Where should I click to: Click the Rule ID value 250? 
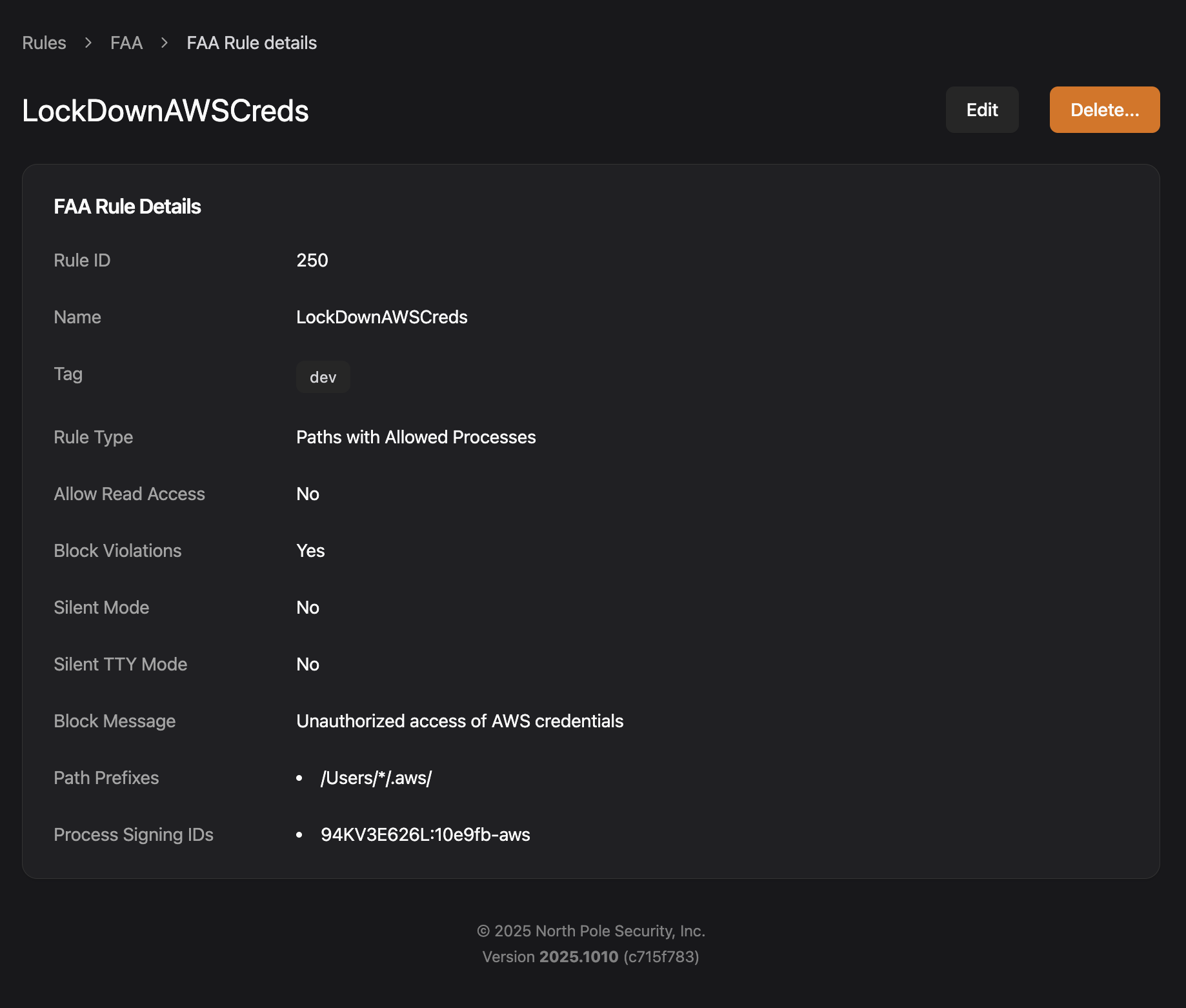click(312, 260)
